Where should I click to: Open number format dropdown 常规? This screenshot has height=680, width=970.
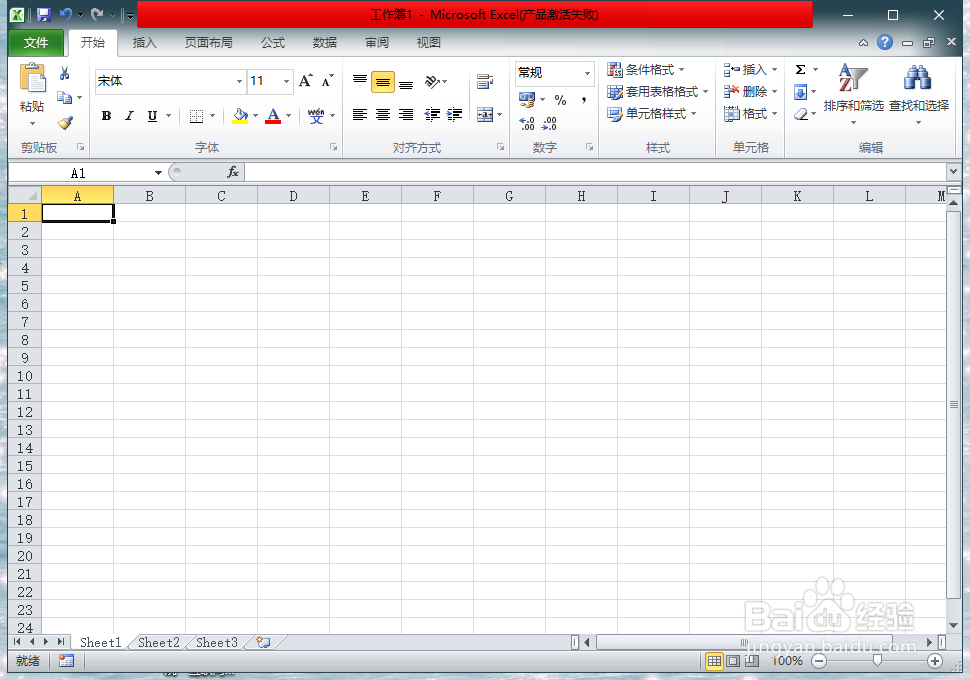[x=587, y=73]
